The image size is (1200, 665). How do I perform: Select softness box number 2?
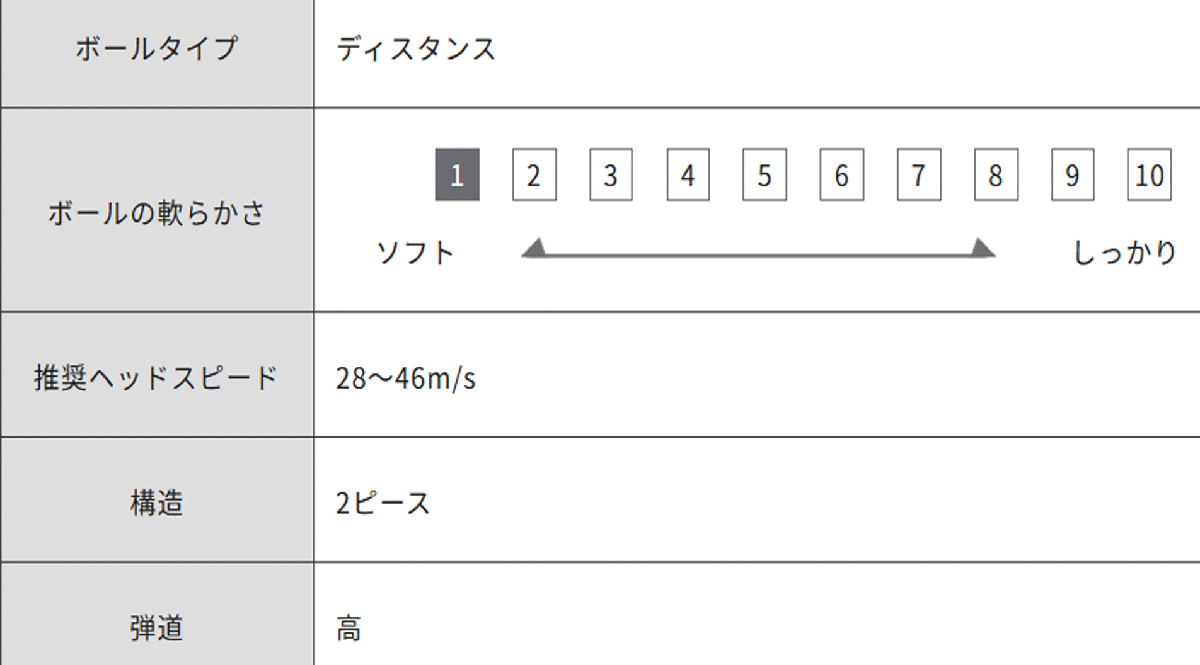point(534,176)
